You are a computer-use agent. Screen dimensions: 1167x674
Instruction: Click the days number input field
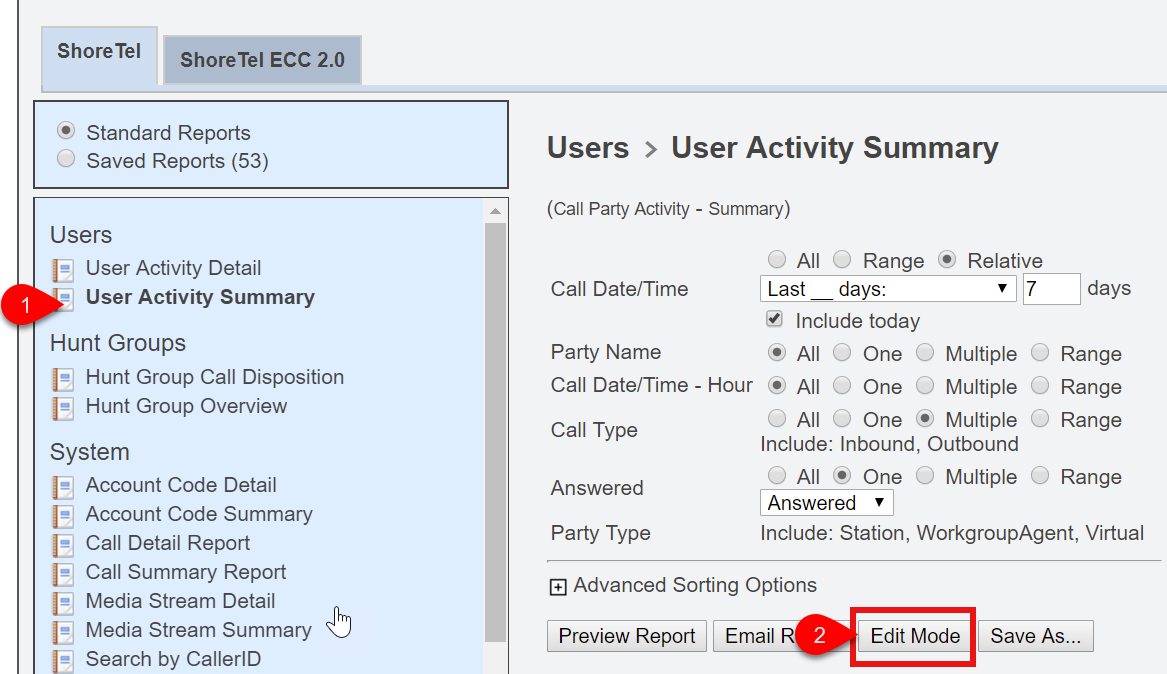1051,289
